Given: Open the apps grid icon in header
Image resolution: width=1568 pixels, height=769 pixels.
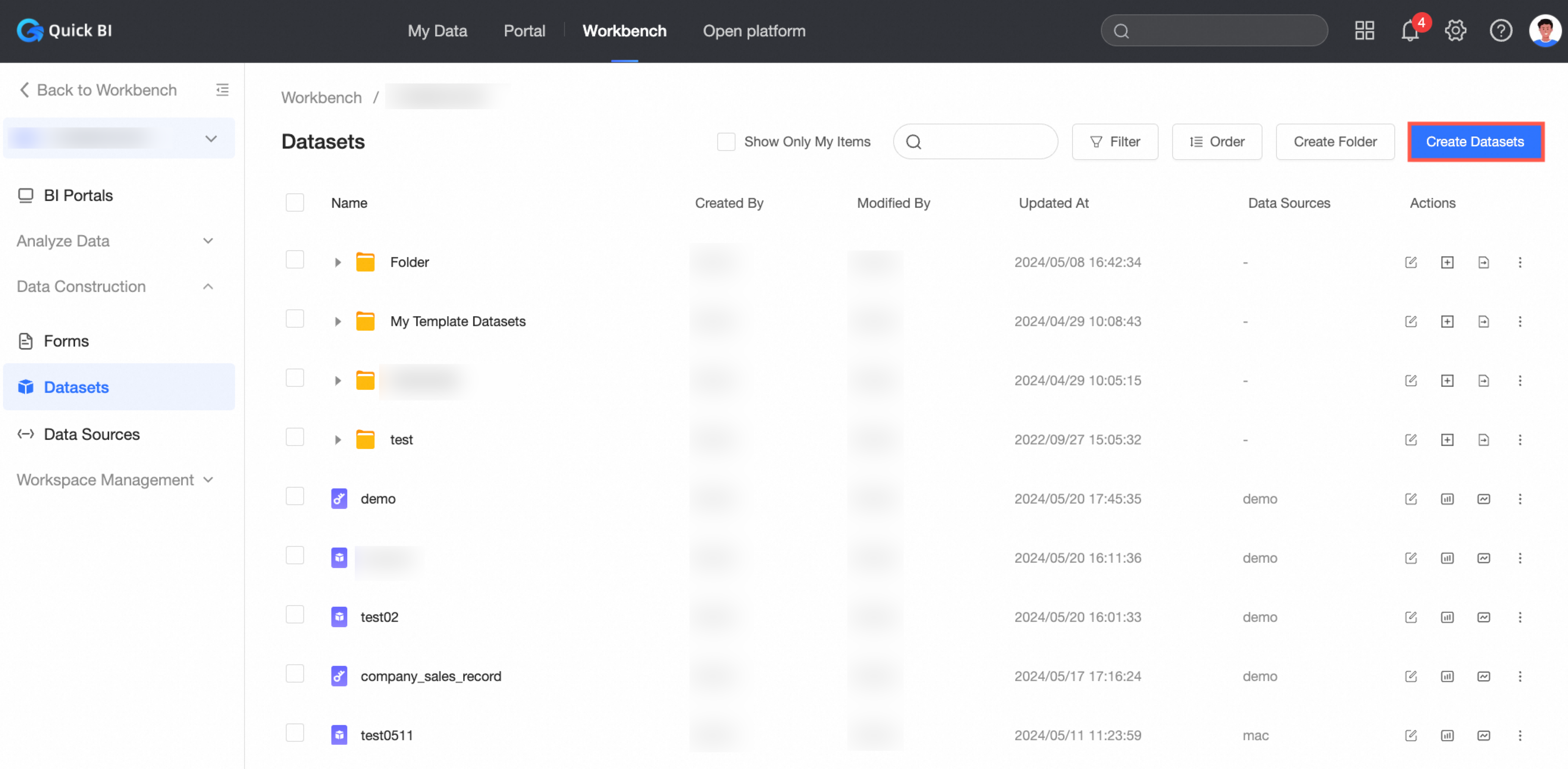Looking at the screenshot, I should 1364,30.
